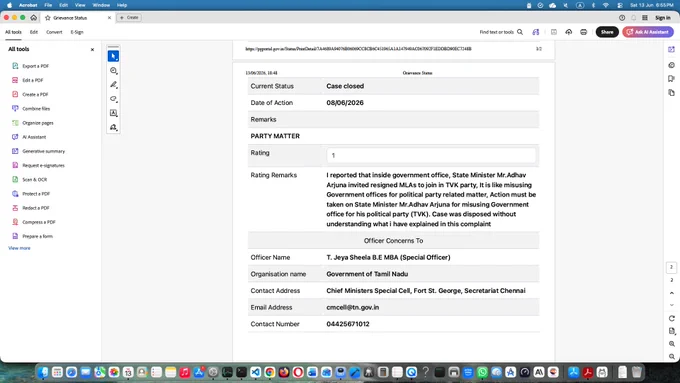
Task: Star the Grievance Status document
Action: click(x=48, y=18)
